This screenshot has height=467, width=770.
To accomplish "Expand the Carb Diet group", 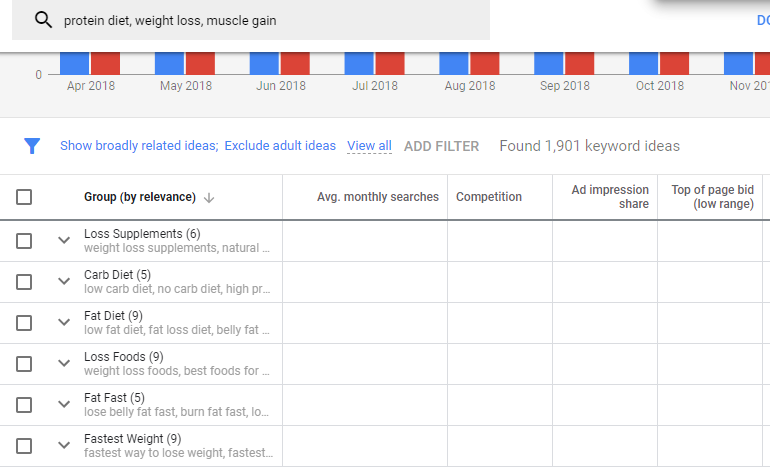I will [64, 281].
